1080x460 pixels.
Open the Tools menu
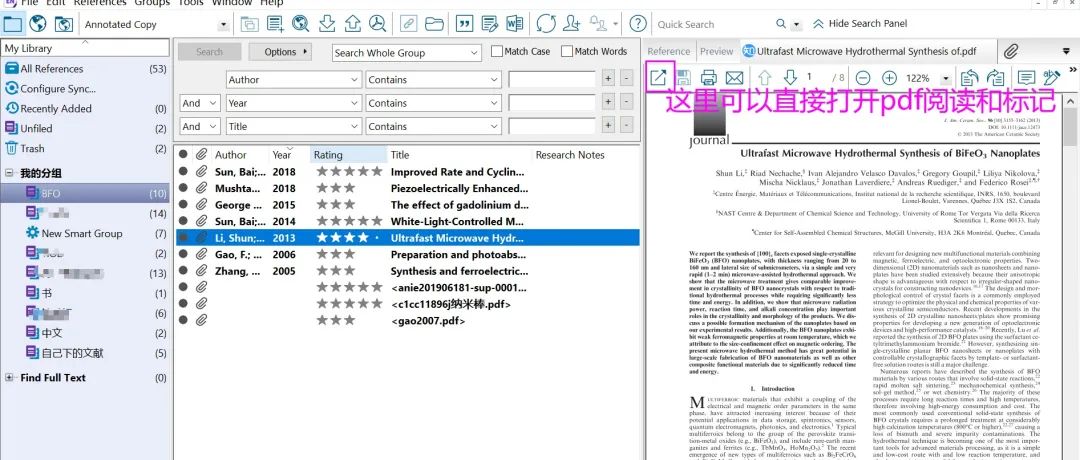pyautogui.click(x=191, y=3)
